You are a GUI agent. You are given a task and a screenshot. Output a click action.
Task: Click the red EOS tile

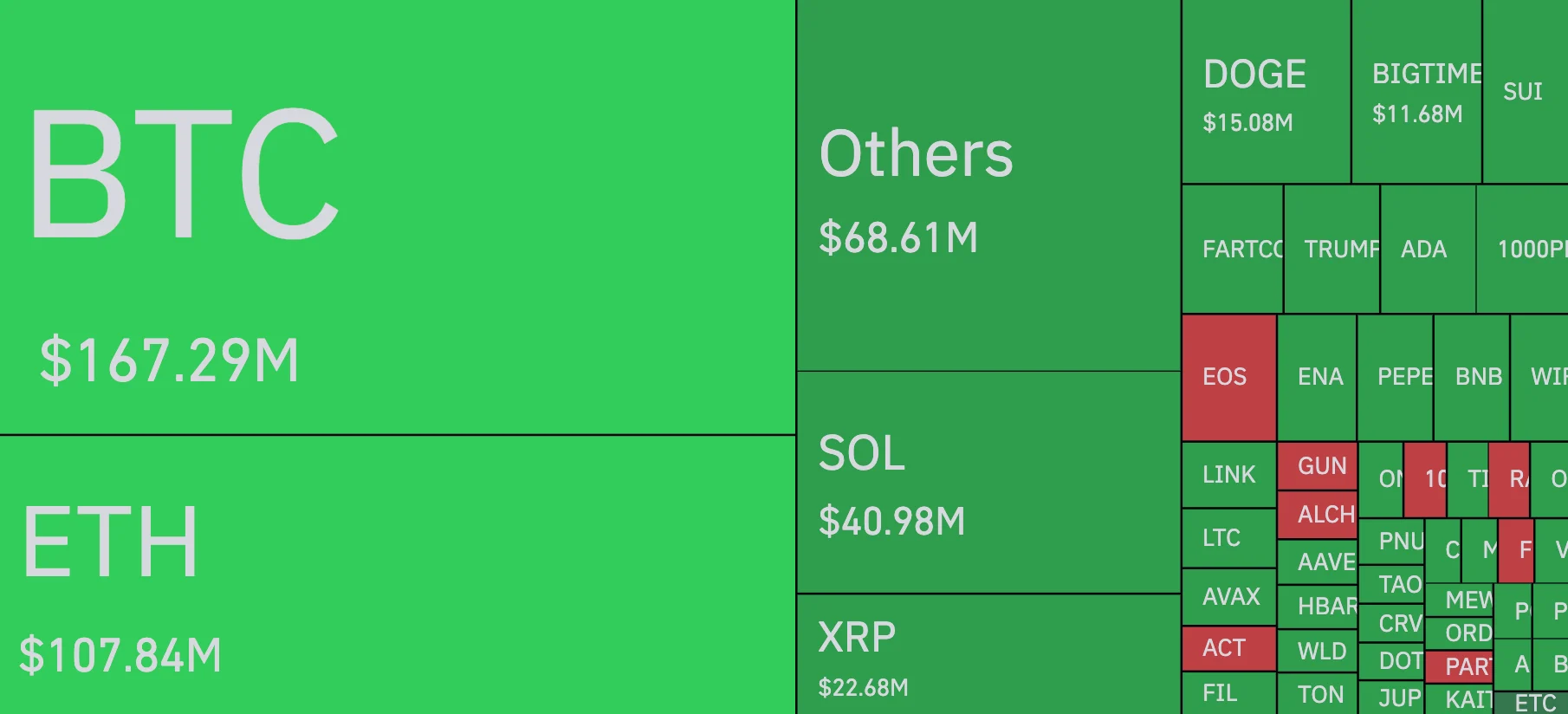click(x=1228, y=377)
